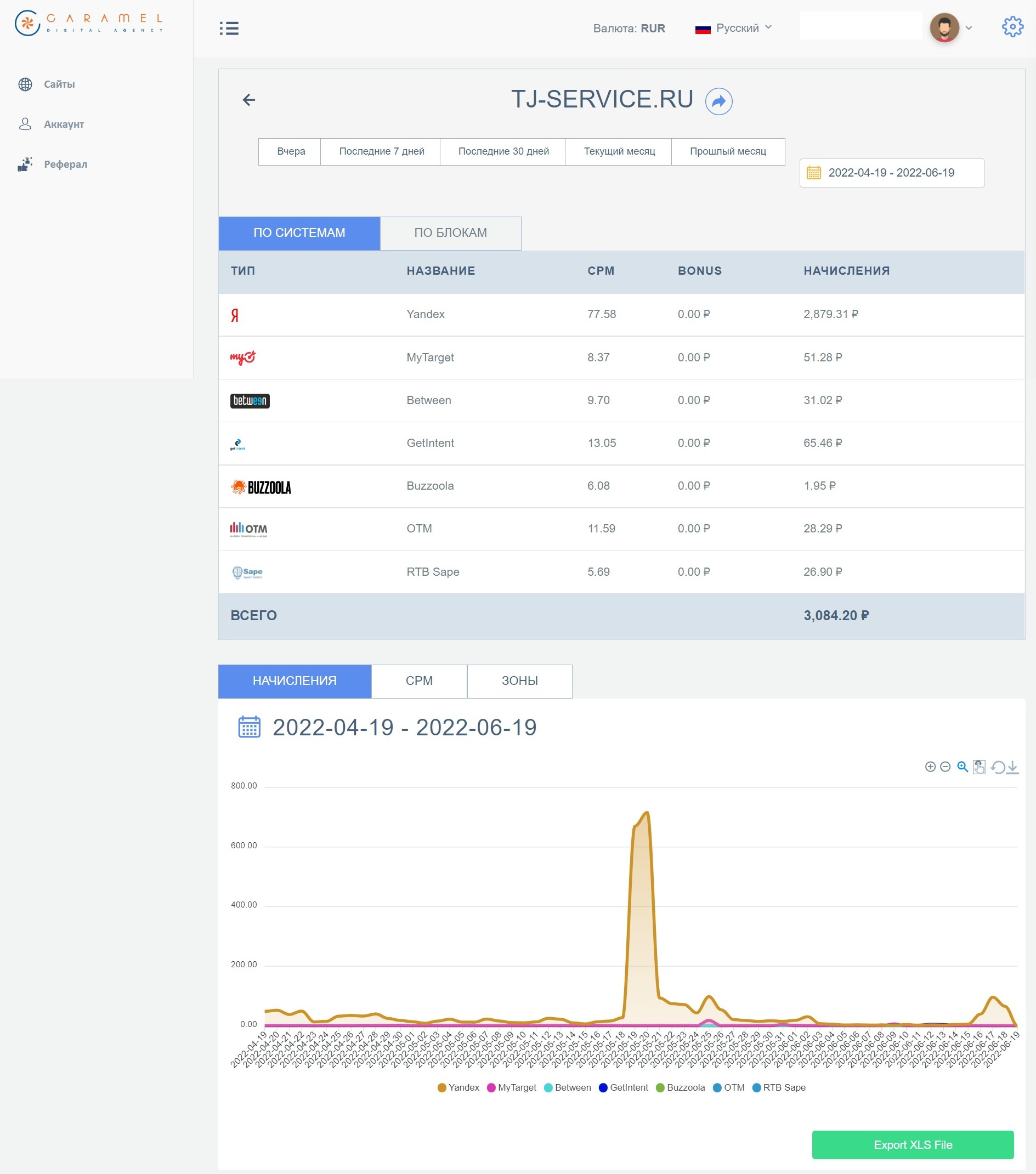Open settings via the gear icon
1036x1174 pixels.
click(x=1012, y=26)
